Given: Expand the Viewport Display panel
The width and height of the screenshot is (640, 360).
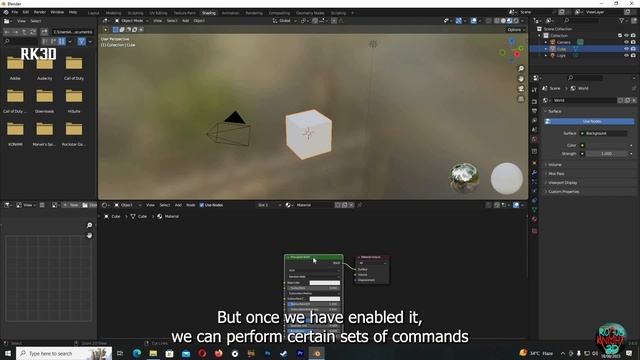Looking at the screenshot, I should point(562,182).
